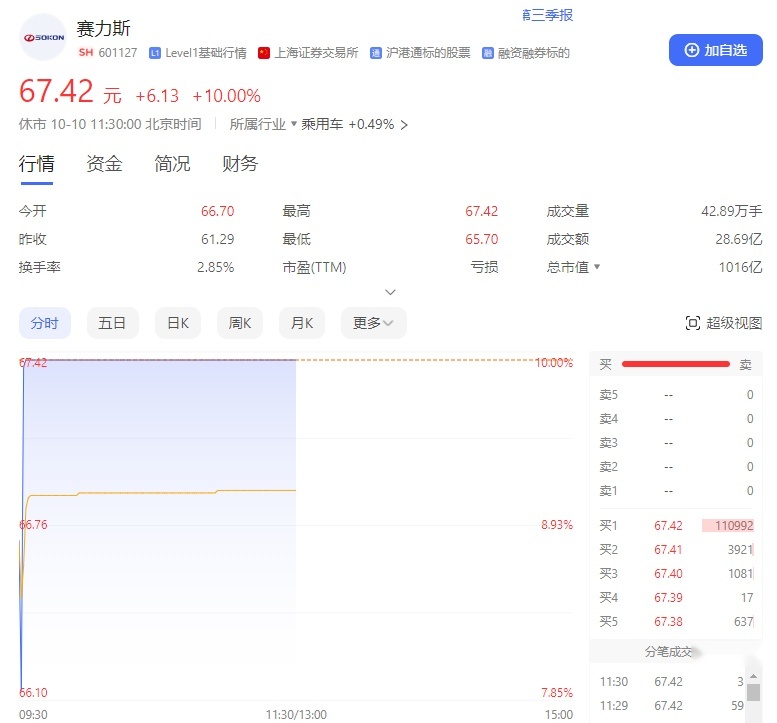Screen dimensions: 777x723
Task: Click the 买4 price 67.39
Action: [668, 598]
